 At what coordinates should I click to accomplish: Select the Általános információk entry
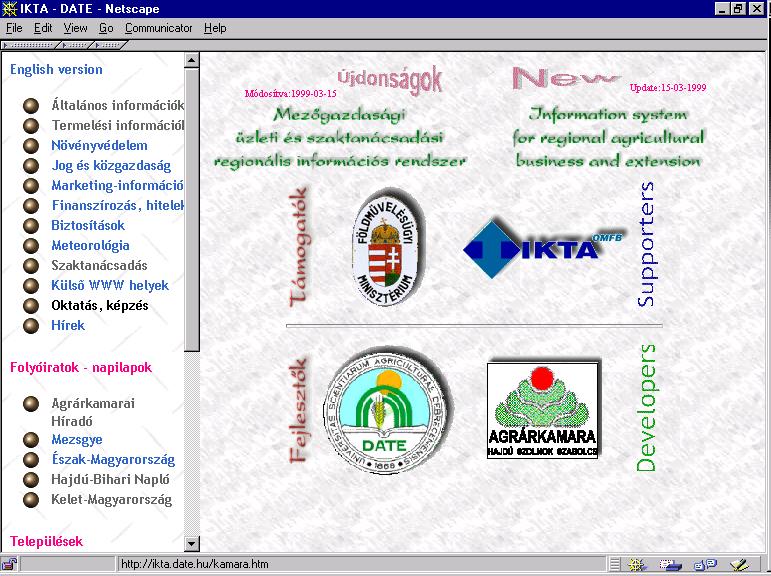118,105
